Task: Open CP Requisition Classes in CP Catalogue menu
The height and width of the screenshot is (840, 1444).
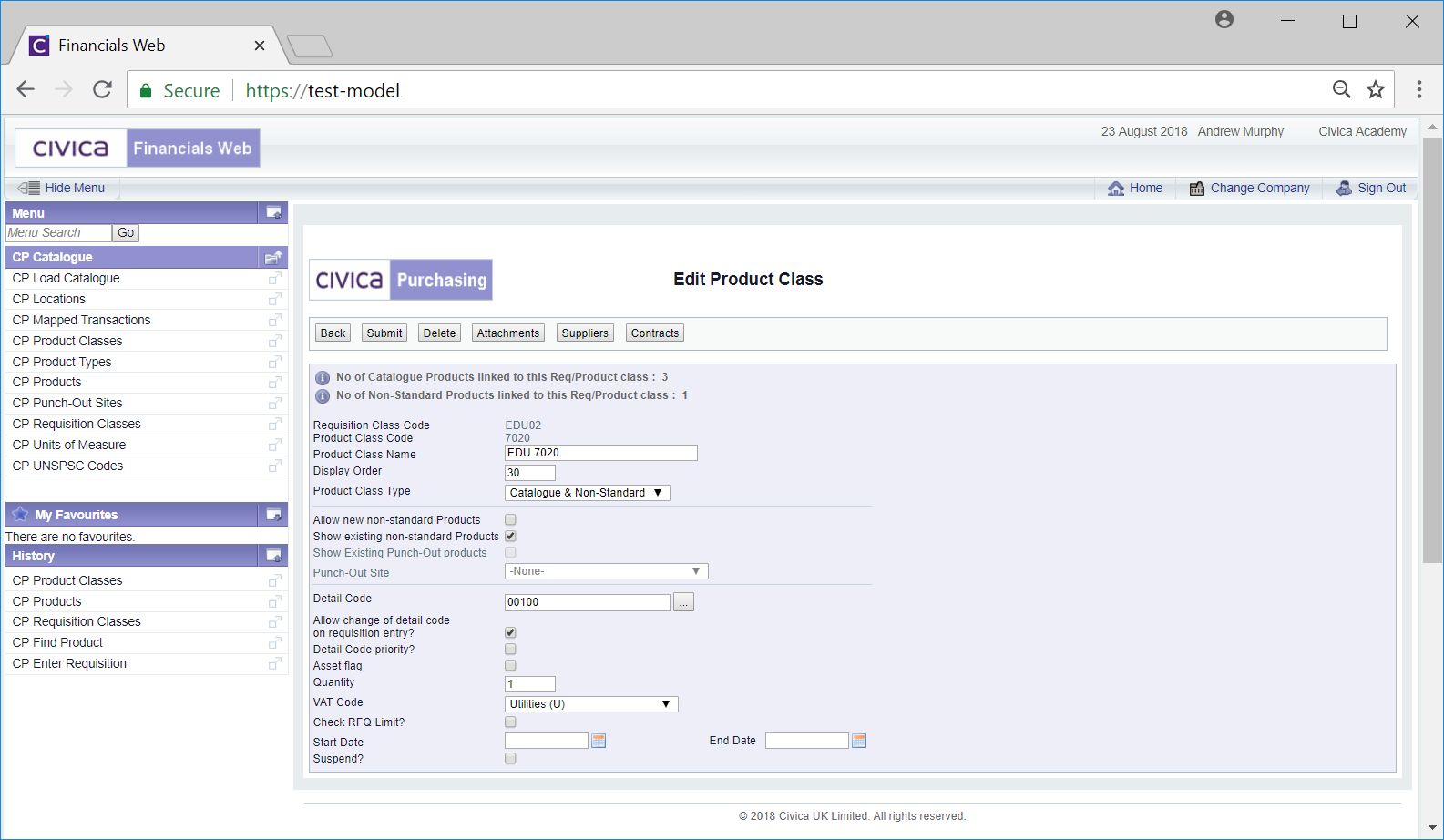Action: point(77,424)
